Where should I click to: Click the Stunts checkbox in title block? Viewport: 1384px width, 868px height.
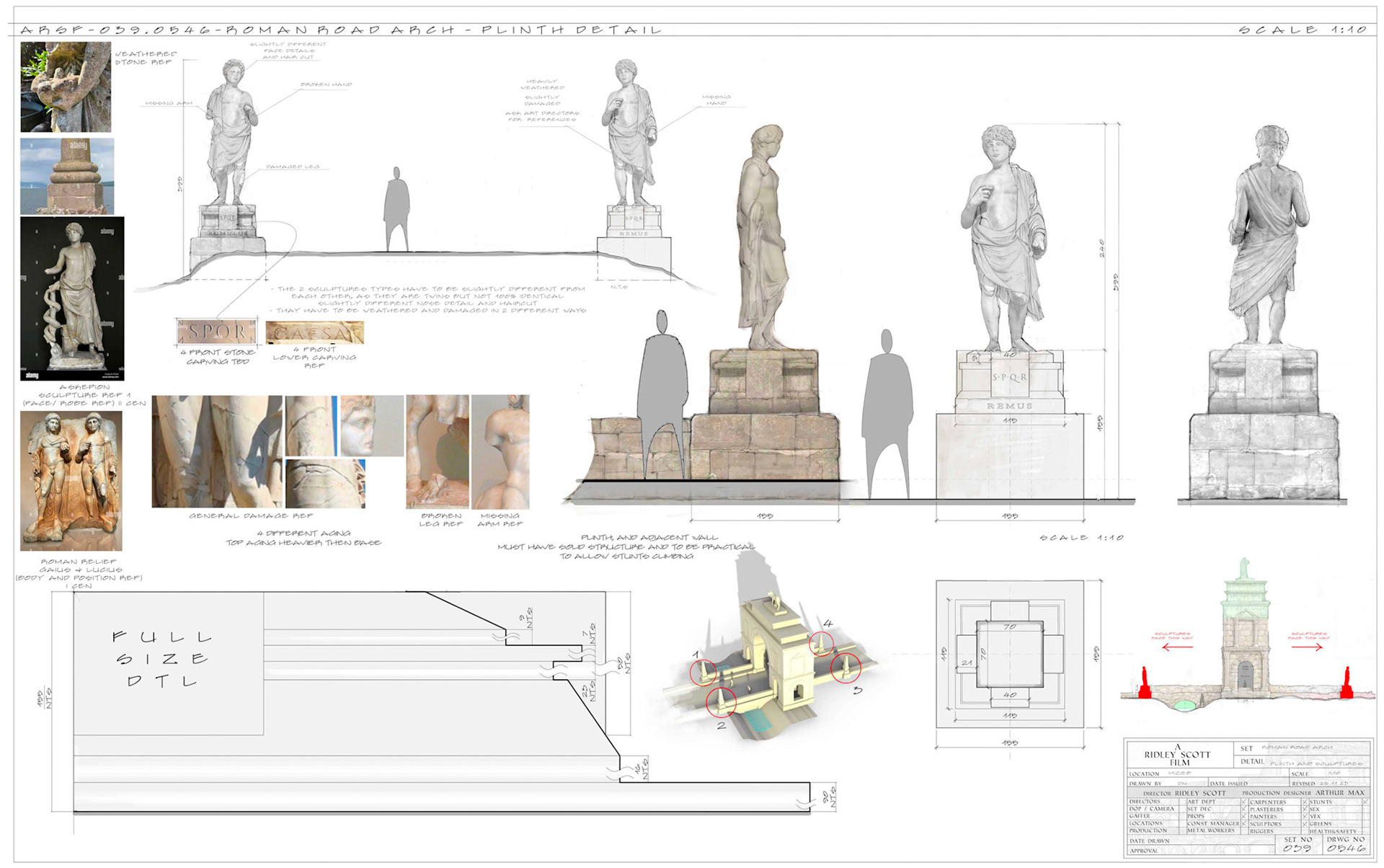[x=1365, y=802]
